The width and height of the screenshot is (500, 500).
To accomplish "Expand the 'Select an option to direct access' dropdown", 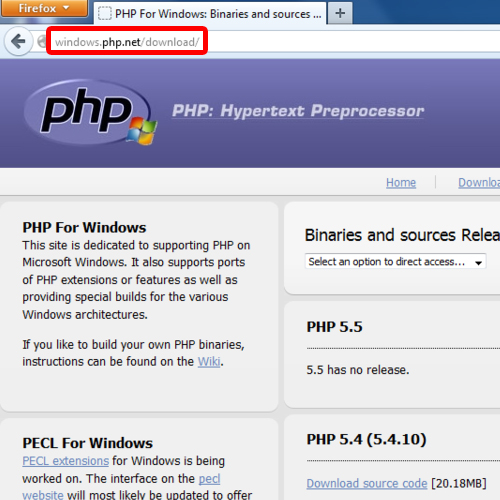I will coord(395,262).
